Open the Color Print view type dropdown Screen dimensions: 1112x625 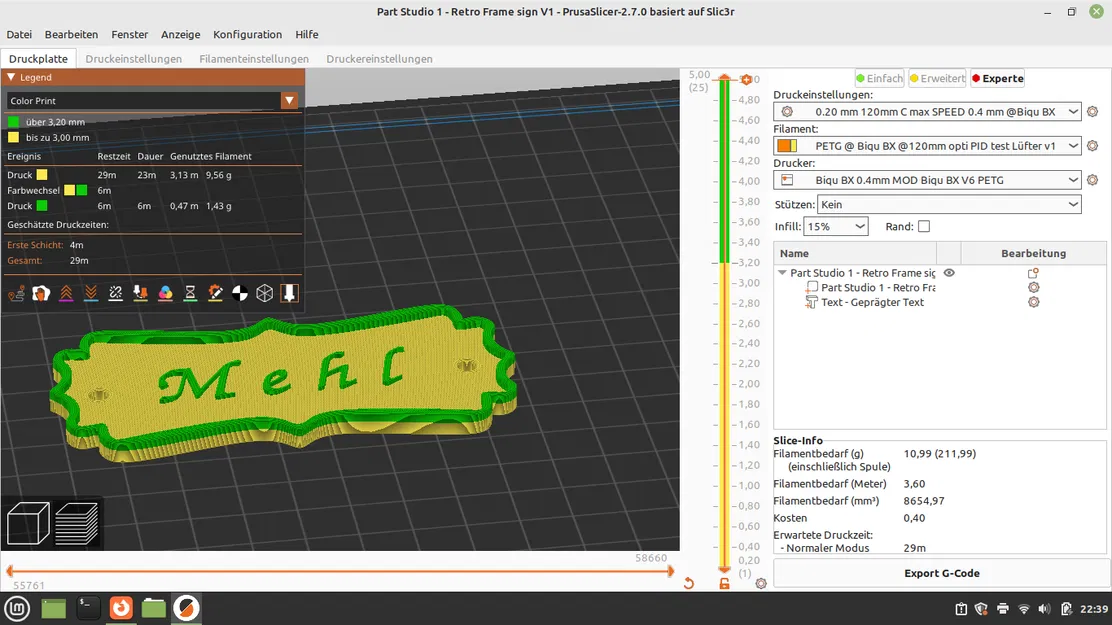tap(152, 101)
